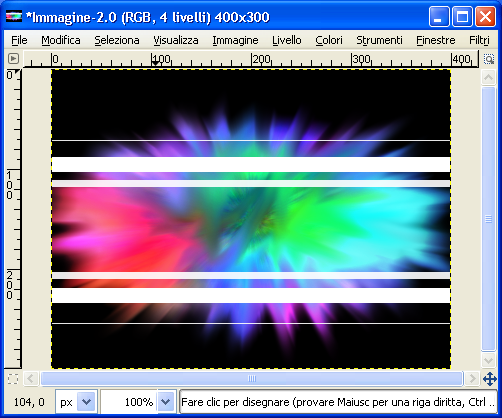Click the horizontal scrollbar left arrow
This screenshot has width=502, height=418.
pyautogui.click(x=31, y=379)
